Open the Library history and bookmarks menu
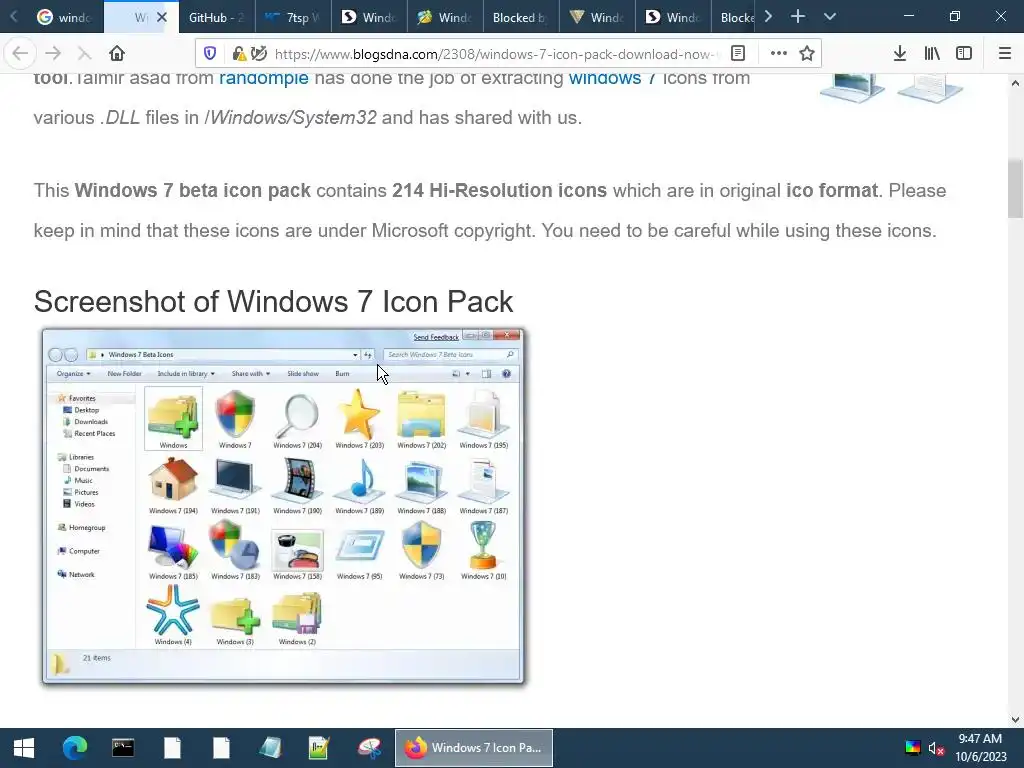Viewport: 1024px width, 768px height. [932, 54]
